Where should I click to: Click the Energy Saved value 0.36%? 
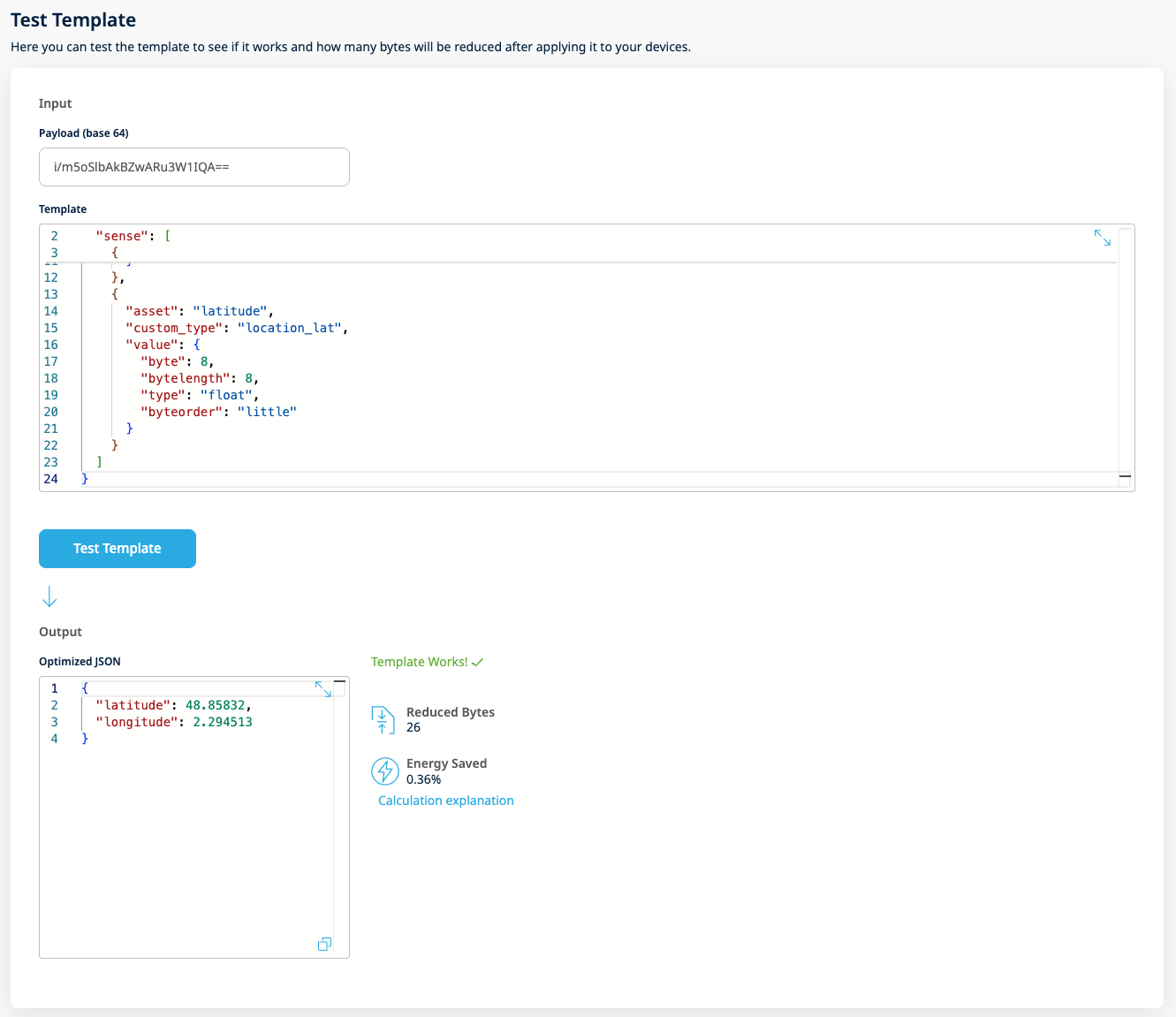click(x=424, y=779)
